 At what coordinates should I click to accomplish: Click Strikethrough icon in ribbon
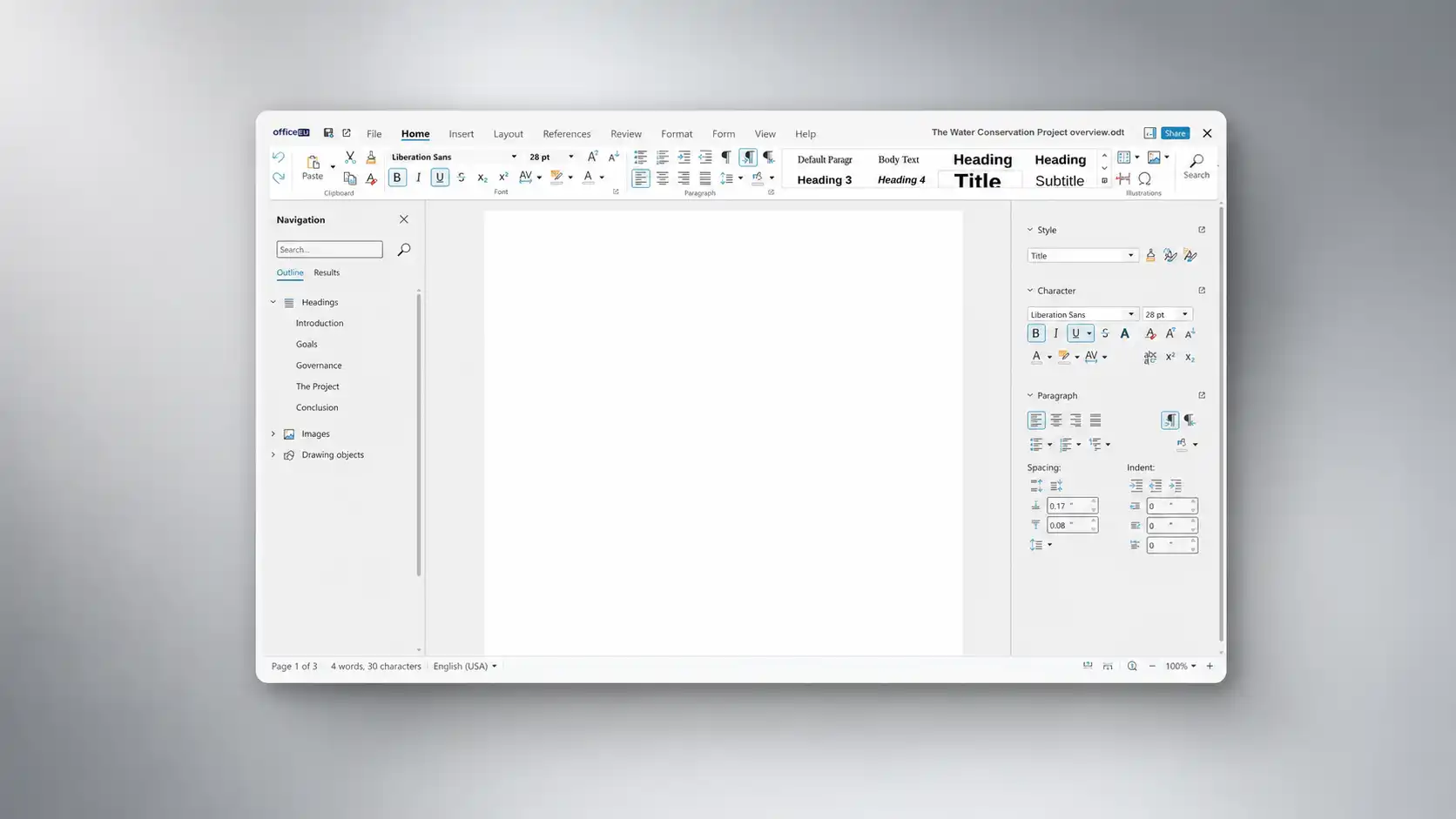pos(462,178)
